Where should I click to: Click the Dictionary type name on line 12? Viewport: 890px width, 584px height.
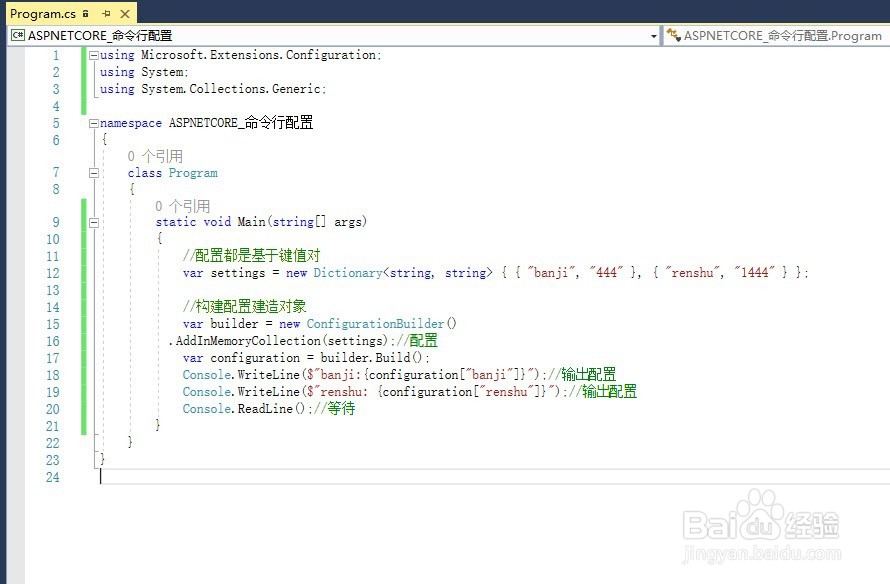point(341,272)
